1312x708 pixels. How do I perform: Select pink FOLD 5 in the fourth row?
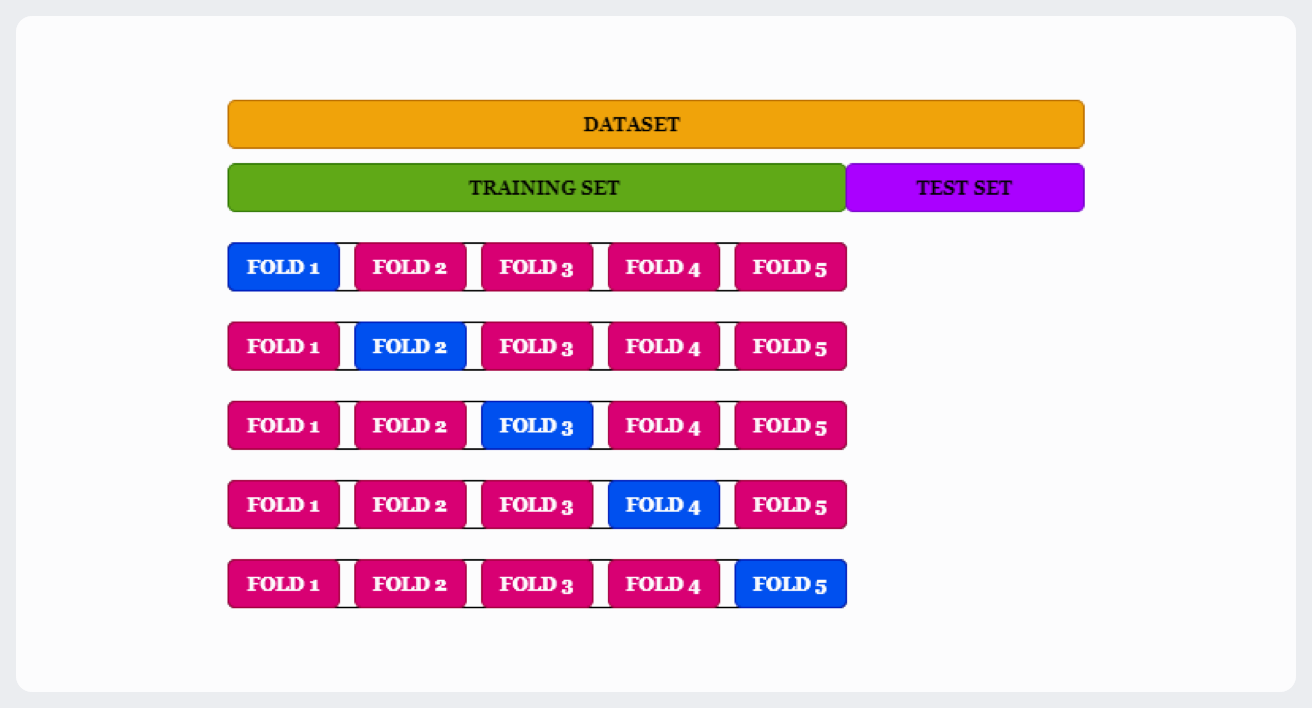click(x=790, y=504)
